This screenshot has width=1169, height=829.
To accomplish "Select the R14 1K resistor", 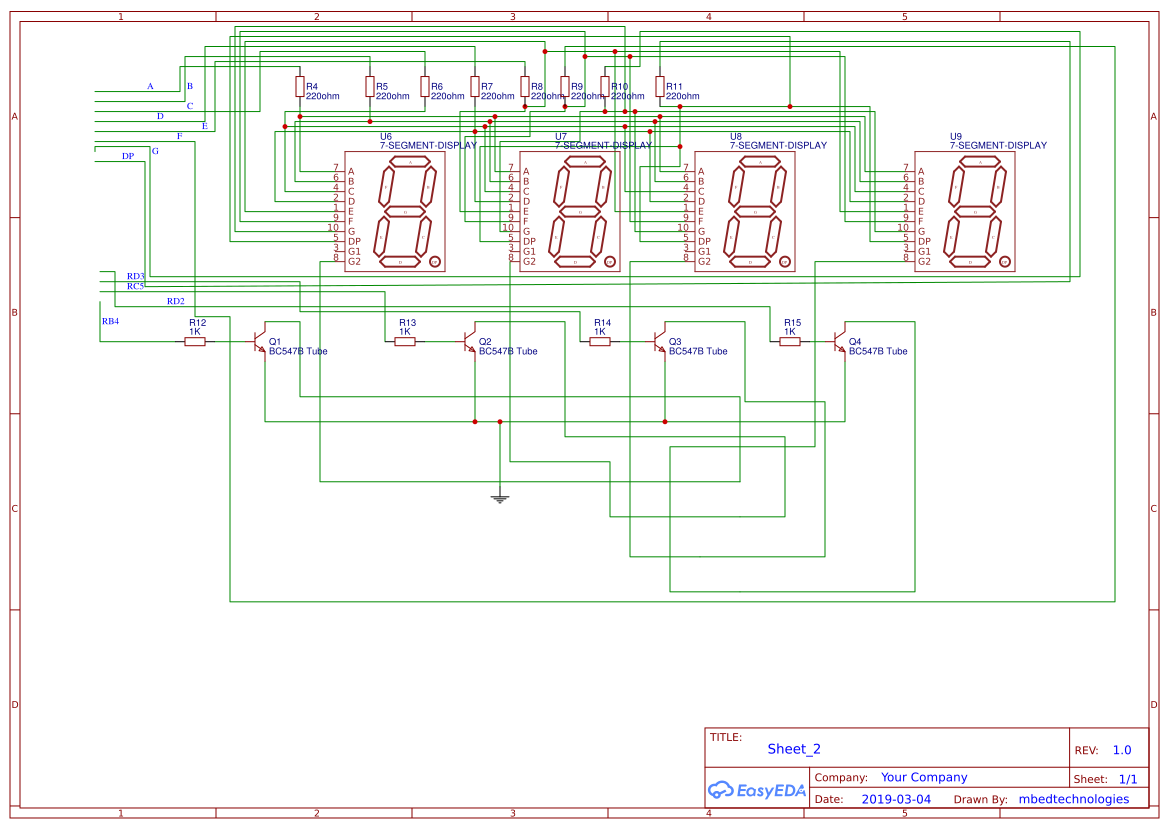I will (x=600, y=341).
